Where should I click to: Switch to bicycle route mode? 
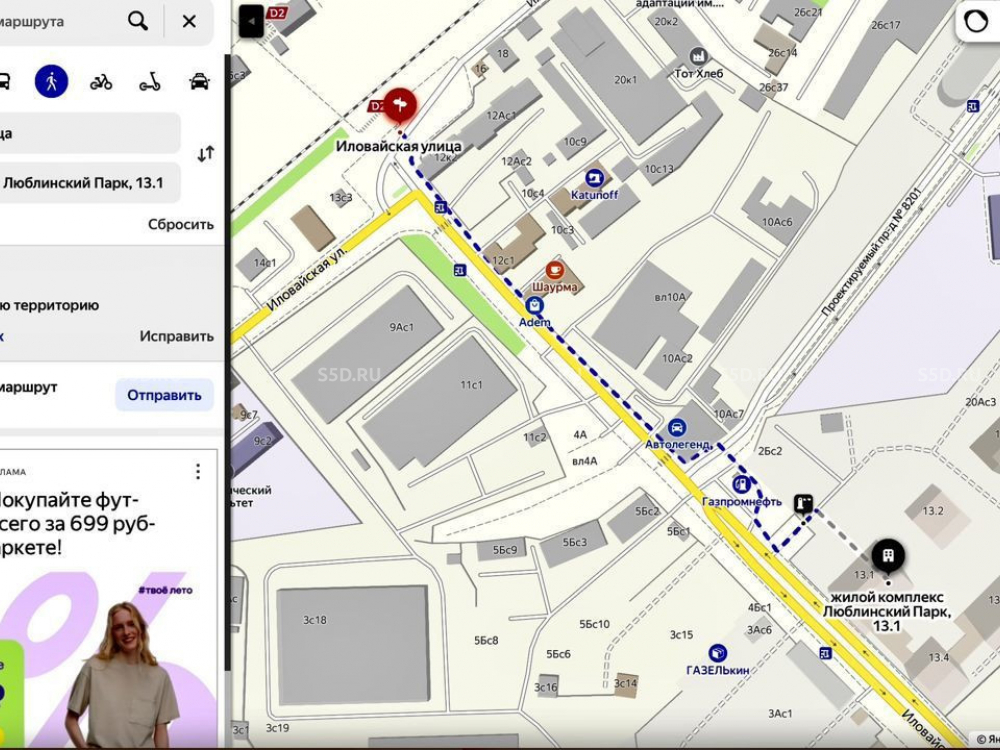pyautogui.click(x=101, y=82)
